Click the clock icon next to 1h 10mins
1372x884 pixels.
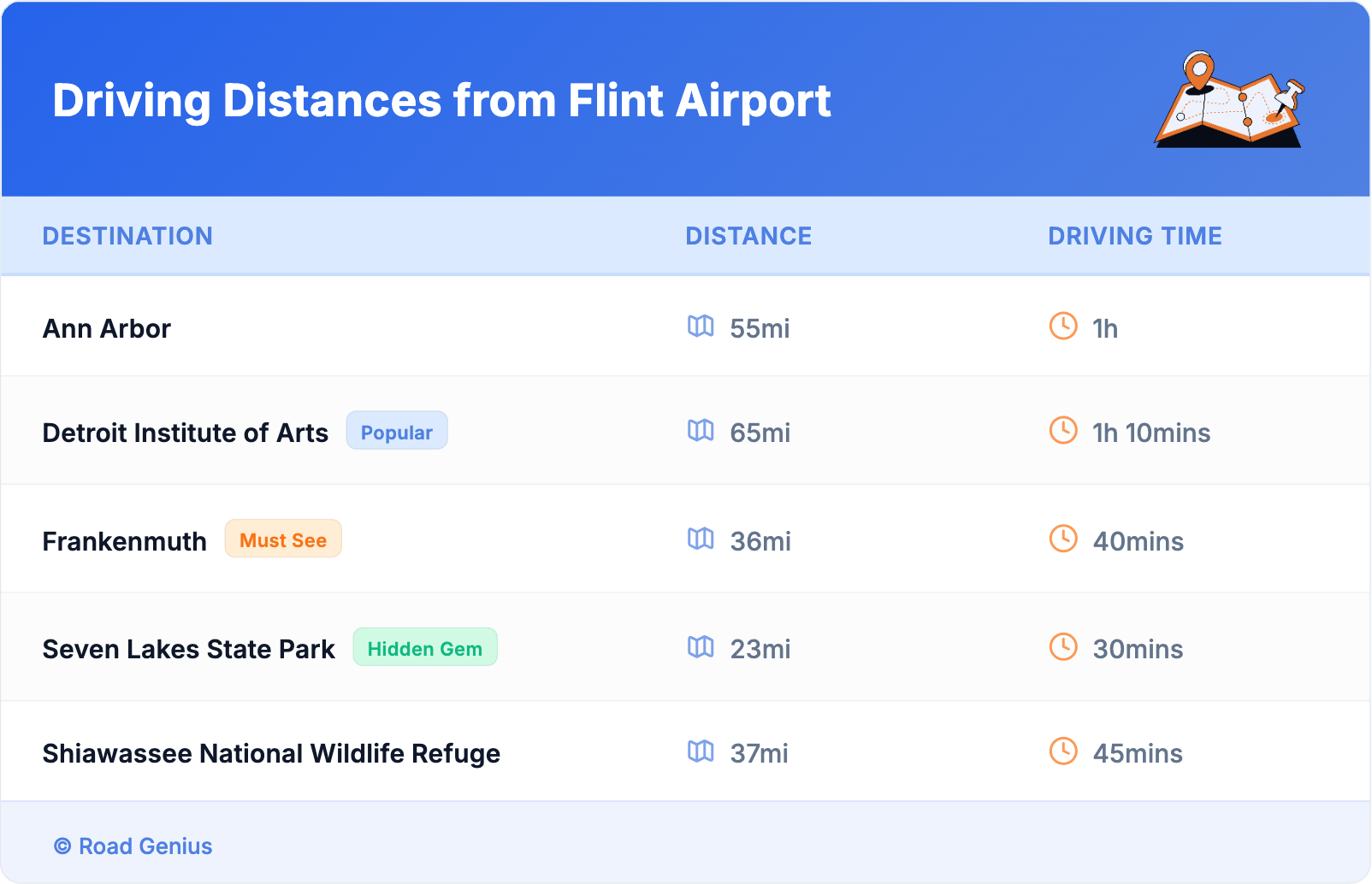point(1063,431)
